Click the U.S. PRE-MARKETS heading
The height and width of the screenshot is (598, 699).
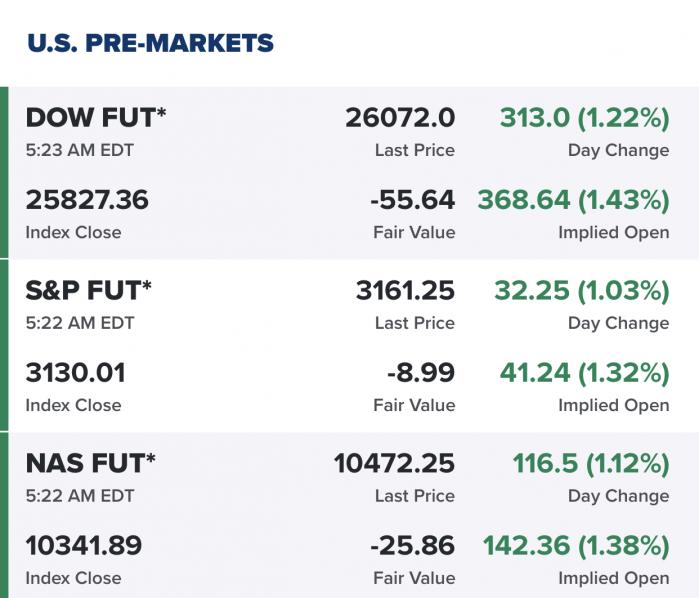(x=150, y=44)
